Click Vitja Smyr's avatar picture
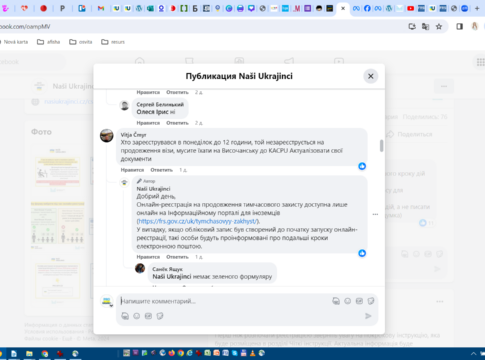485x360 pixels. click(x=107, y=136)
